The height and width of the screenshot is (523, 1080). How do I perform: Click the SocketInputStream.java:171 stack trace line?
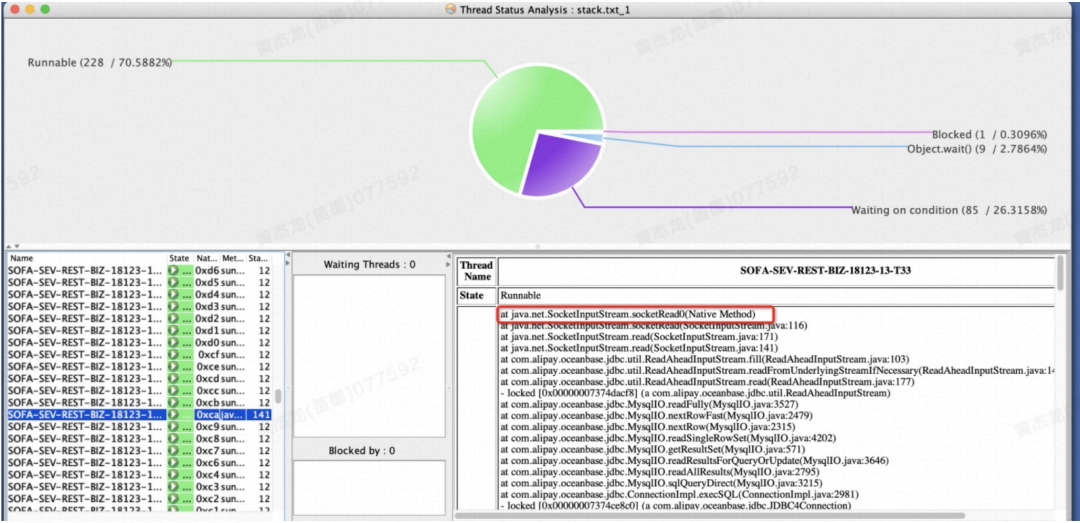(x=639, y=336)
